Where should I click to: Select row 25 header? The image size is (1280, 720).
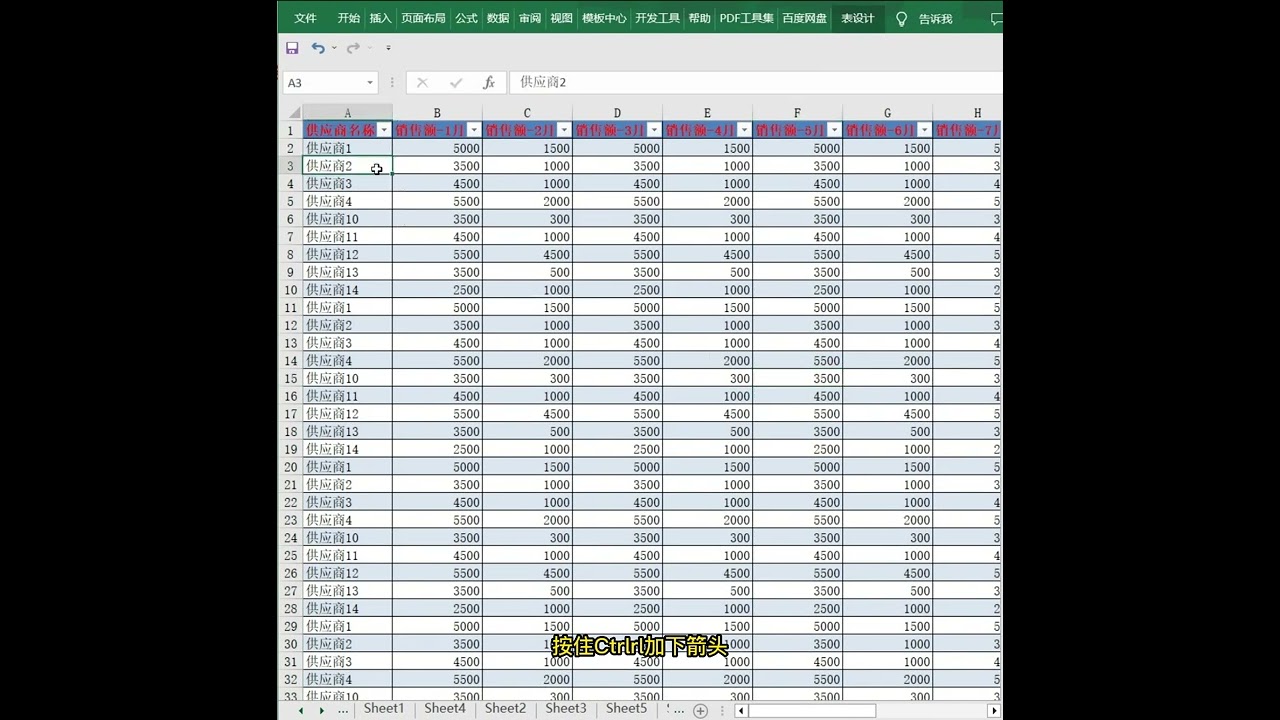click(290, 556)
